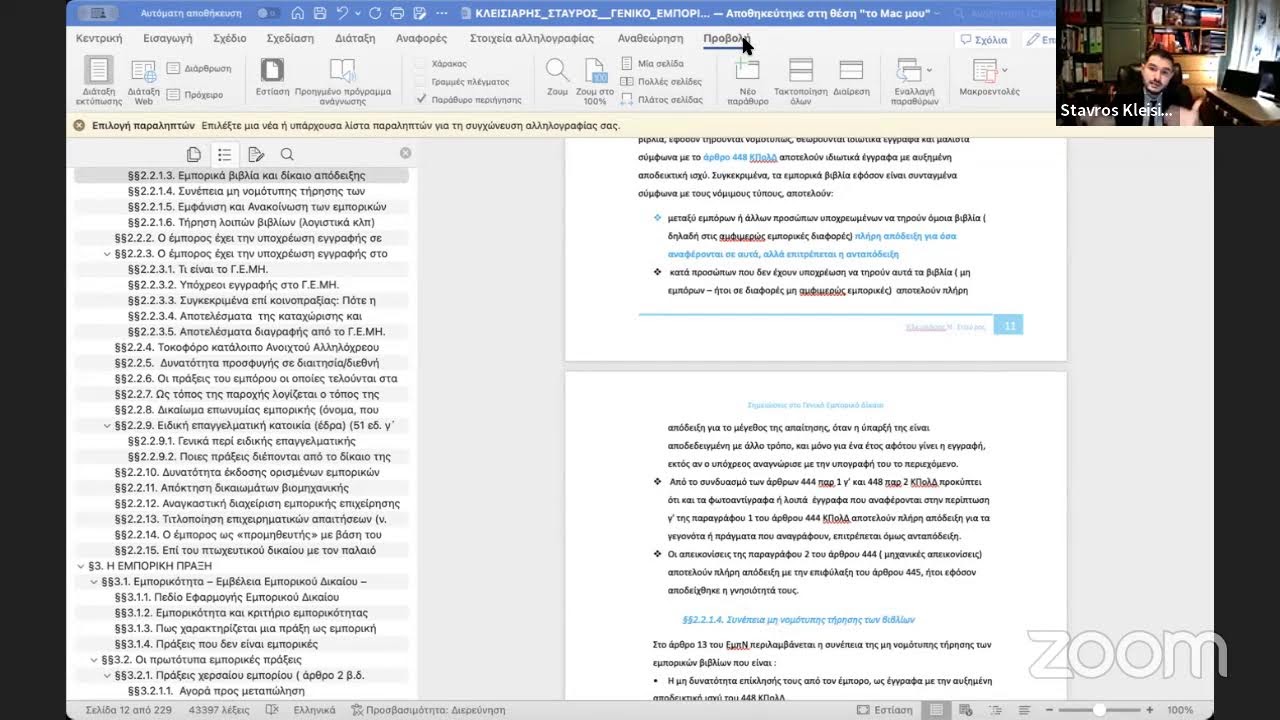Collapse heading §§2.2.3. Ο έμπορος έχει
Viewport: 1280px width, 720px height.
click(107, 254)
